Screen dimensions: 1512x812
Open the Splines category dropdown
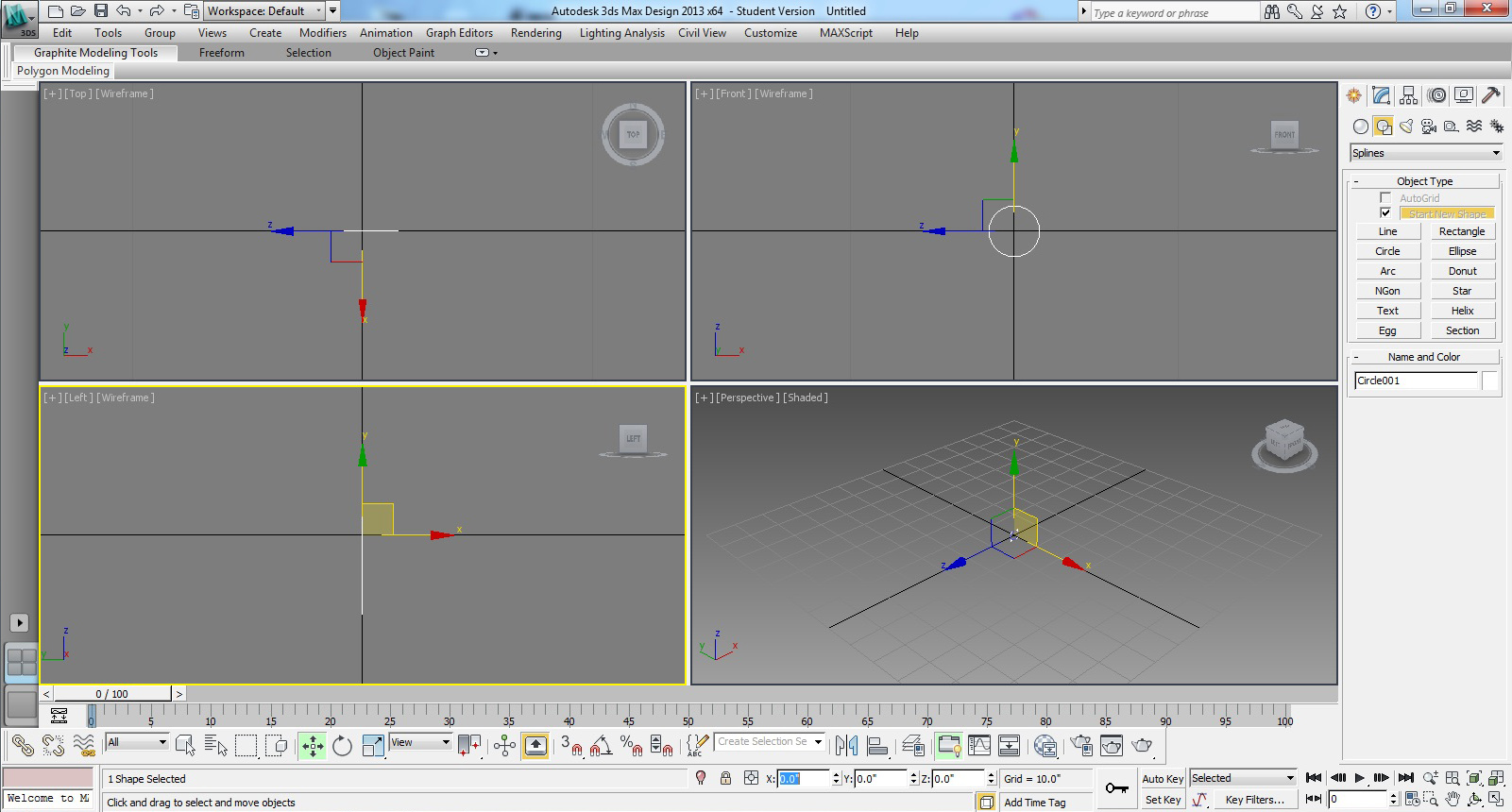click(x=1426, y=153)
